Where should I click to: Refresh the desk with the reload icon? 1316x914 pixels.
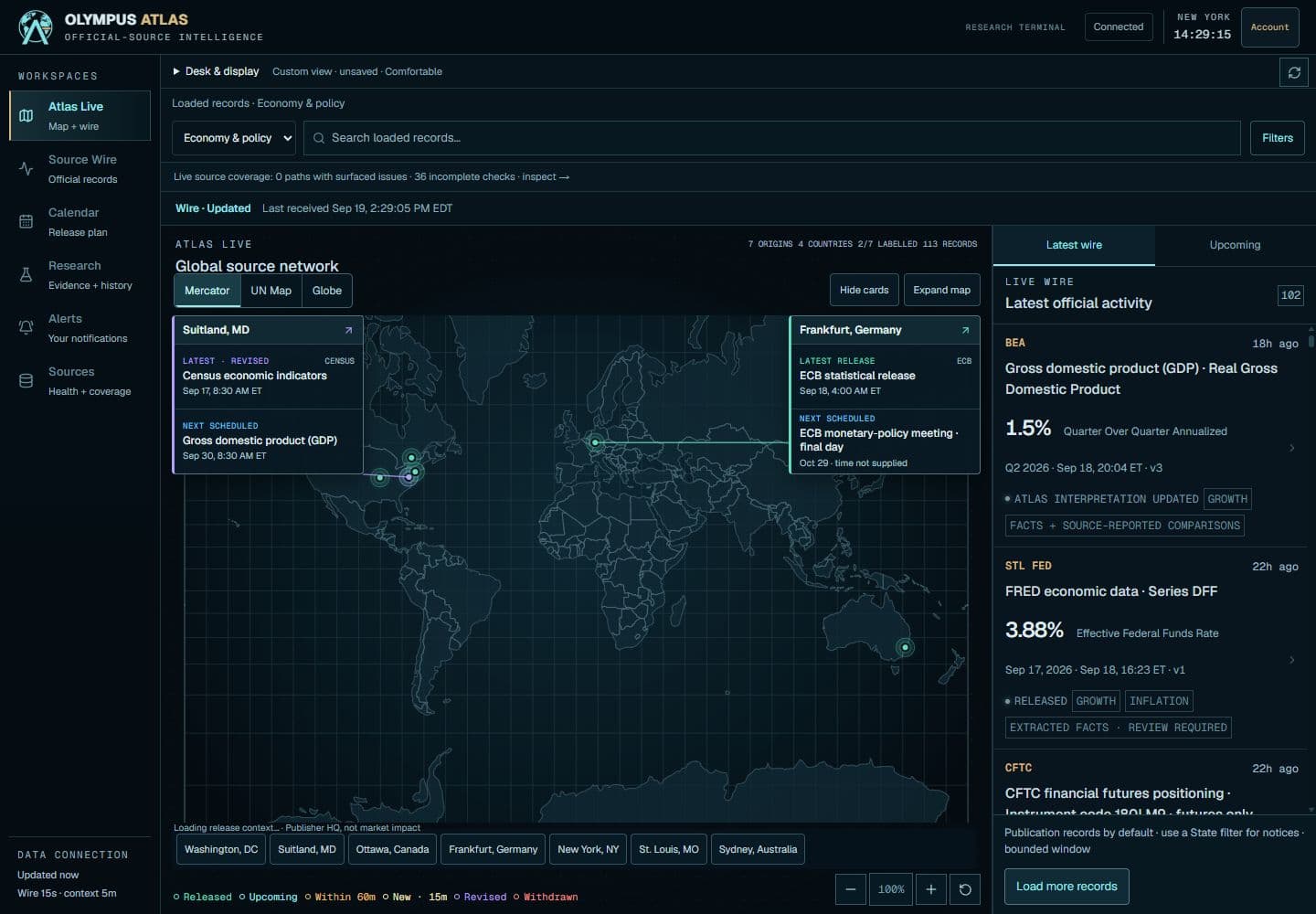[x=1294, y=72]
